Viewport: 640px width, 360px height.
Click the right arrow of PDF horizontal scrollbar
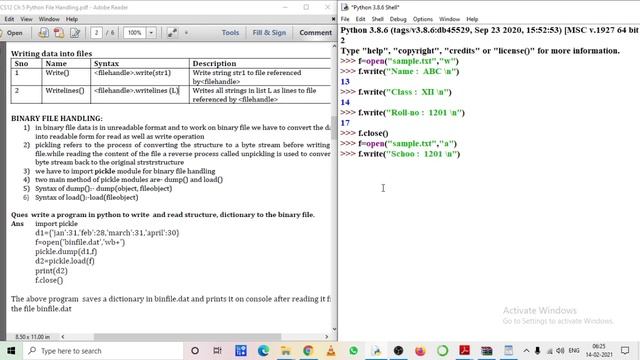(x=327, y=337)
